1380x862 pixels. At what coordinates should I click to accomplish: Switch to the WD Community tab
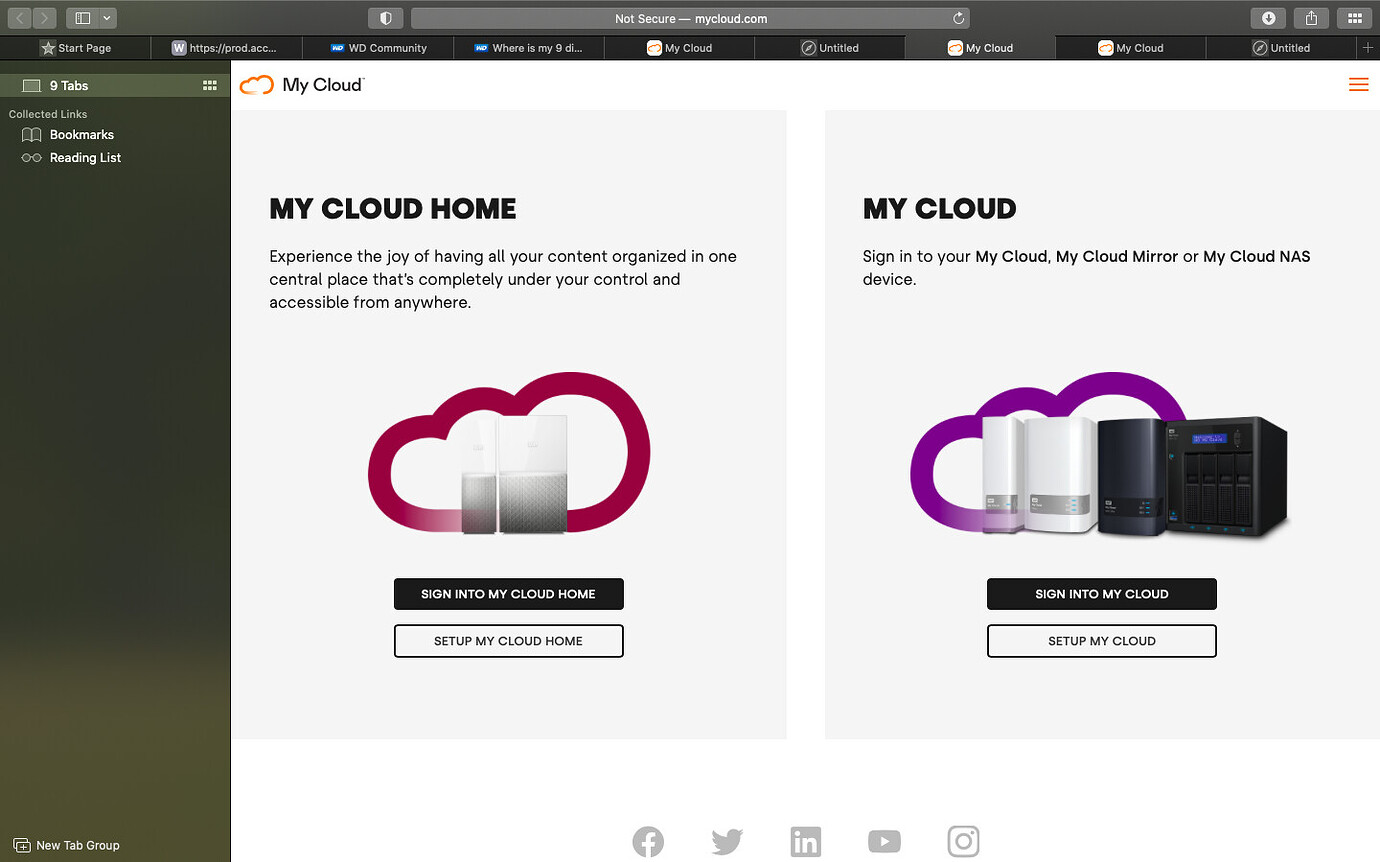click(378, 47)
